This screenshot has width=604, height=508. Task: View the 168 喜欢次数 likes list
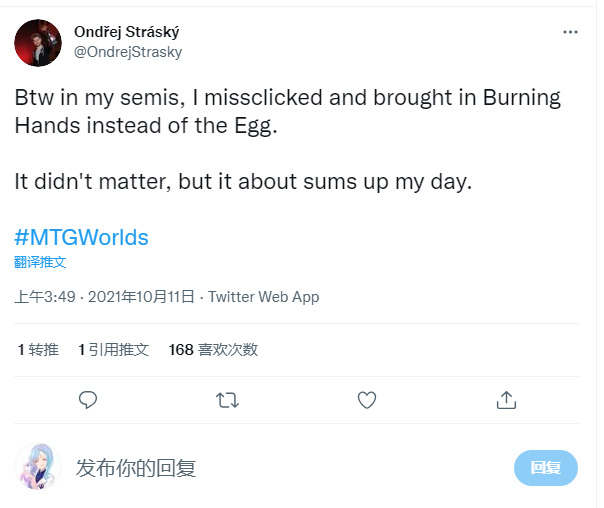tap(213, 349)
